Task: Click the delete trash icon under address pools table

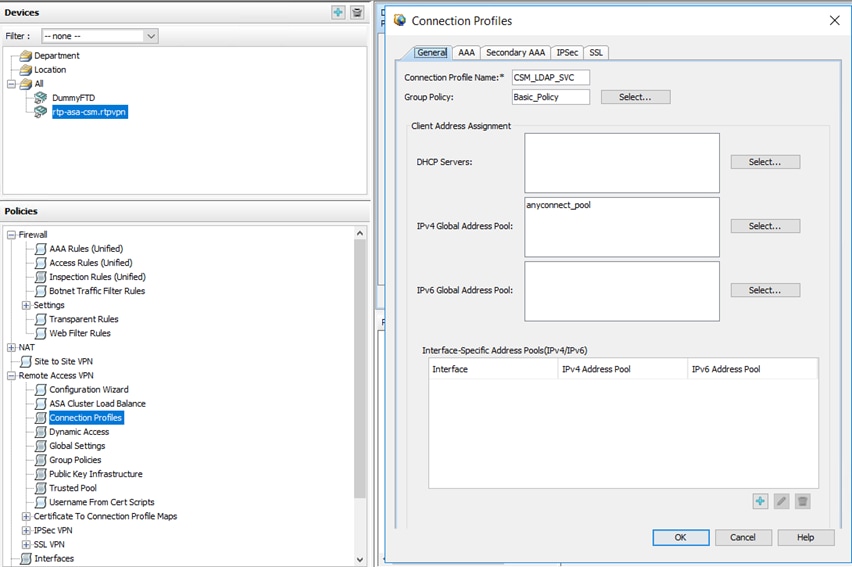Action: 803,501
